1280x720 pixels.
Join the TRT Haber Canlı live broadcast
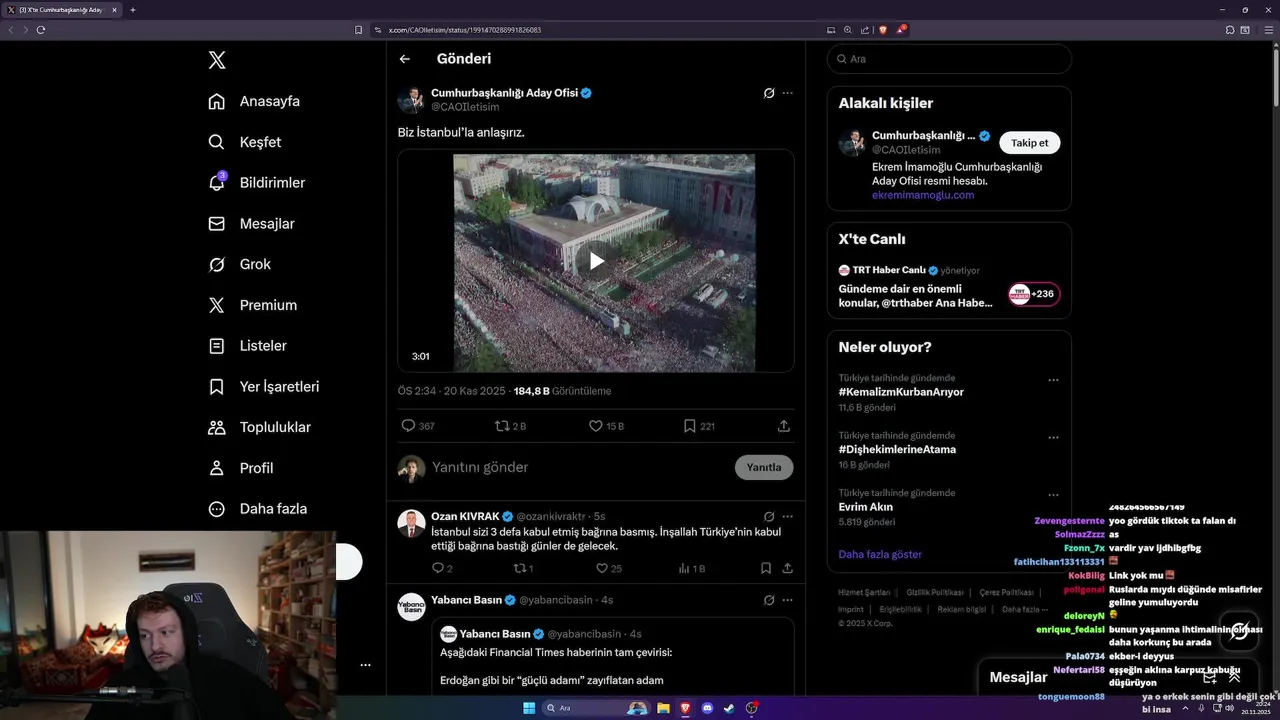1034,294
